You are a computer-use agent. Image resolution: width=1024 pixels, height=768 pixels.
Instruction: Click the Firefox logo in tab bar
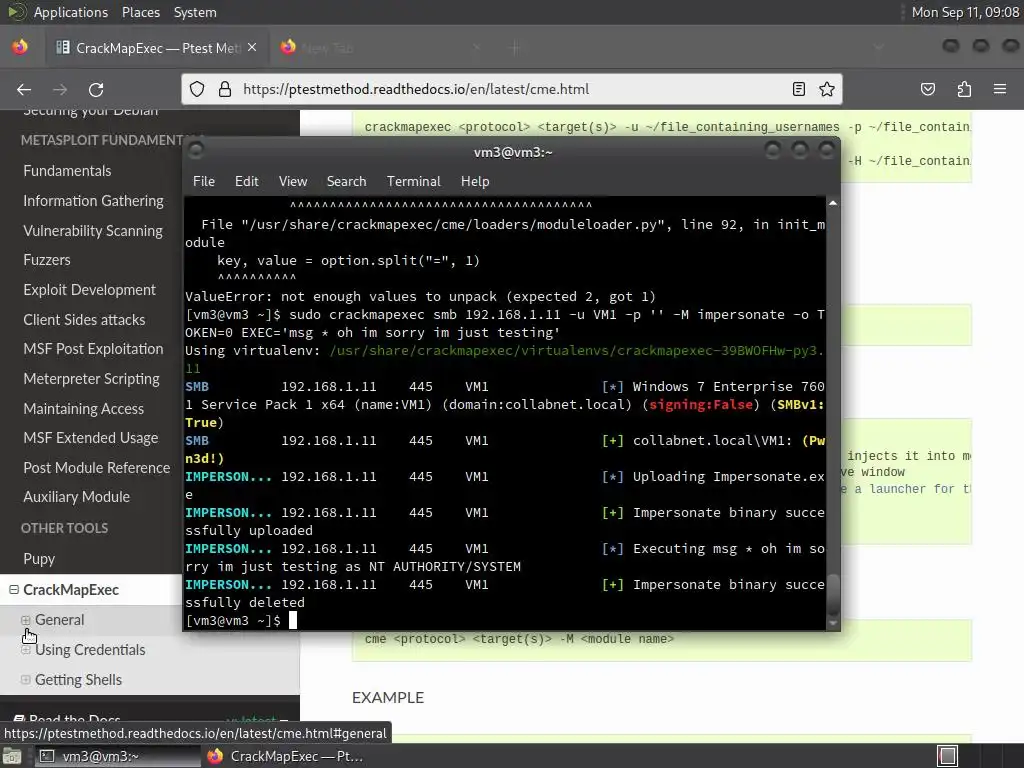[x=20, y=47]
